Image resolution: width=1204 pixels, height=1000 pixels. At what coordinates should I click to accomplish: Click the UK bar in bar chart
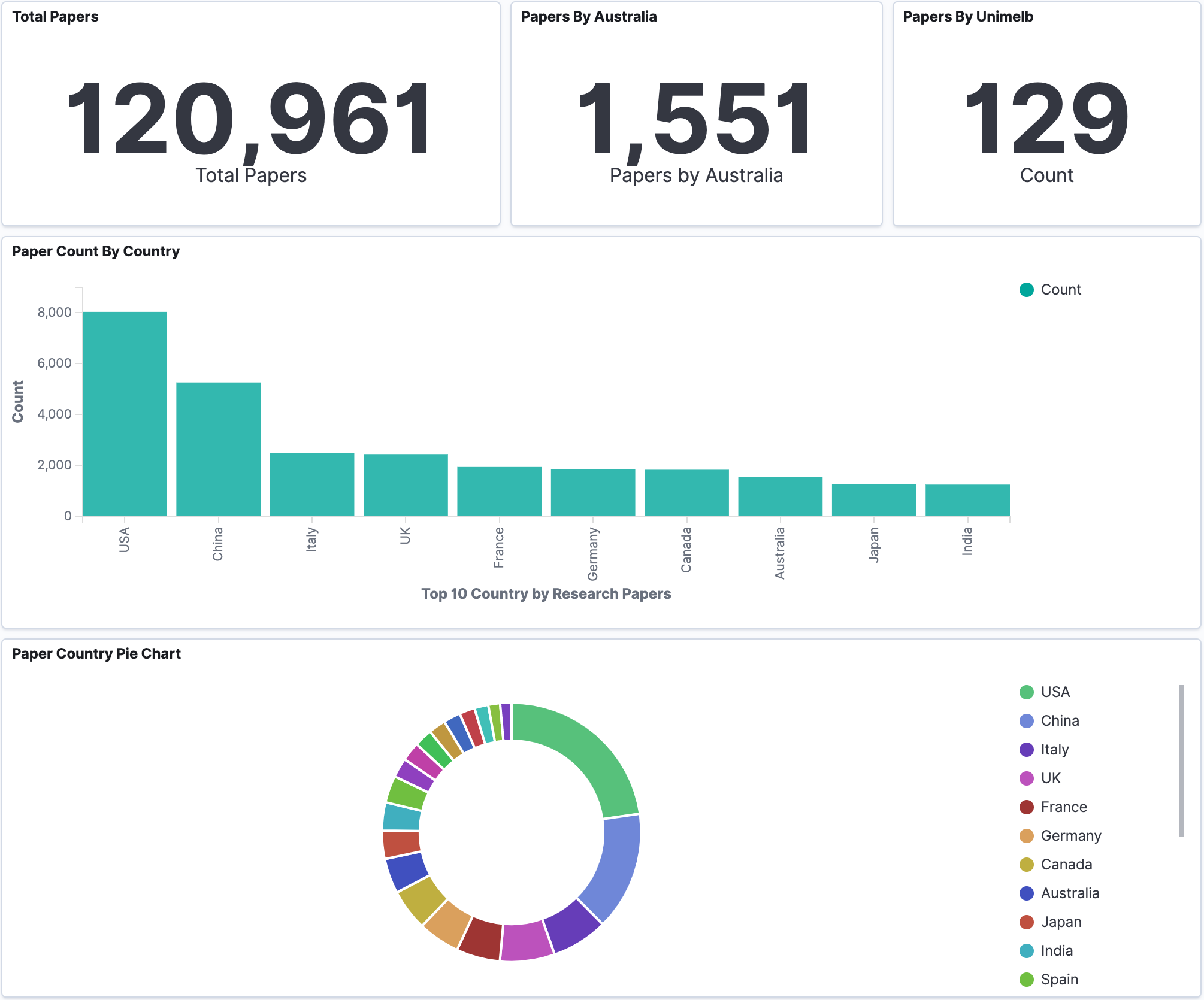(x=406, y=485)
